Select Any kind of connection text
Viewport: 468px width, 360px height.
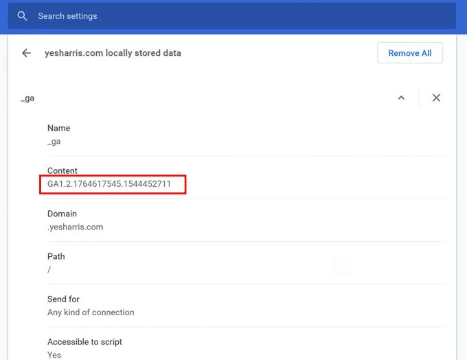[x=91, y=312]
